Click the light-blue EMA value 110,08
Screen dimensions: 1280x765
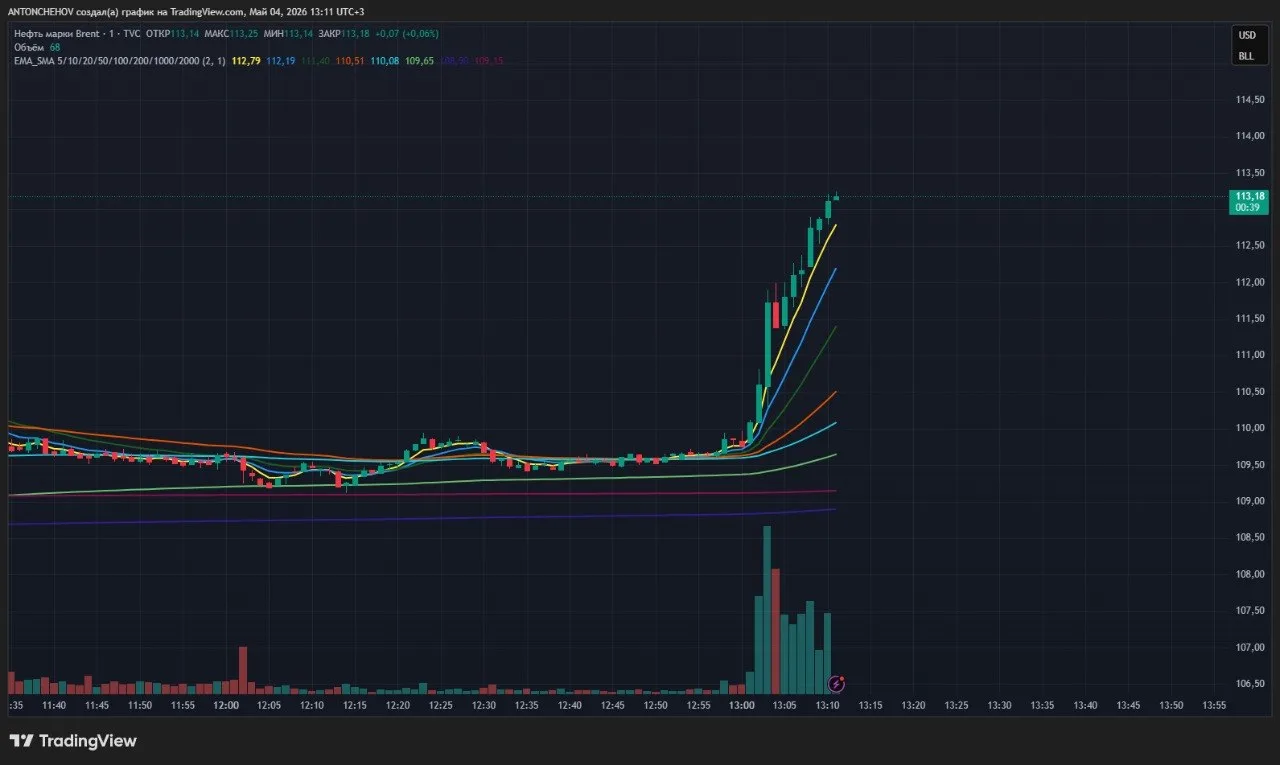coord(385,61)
